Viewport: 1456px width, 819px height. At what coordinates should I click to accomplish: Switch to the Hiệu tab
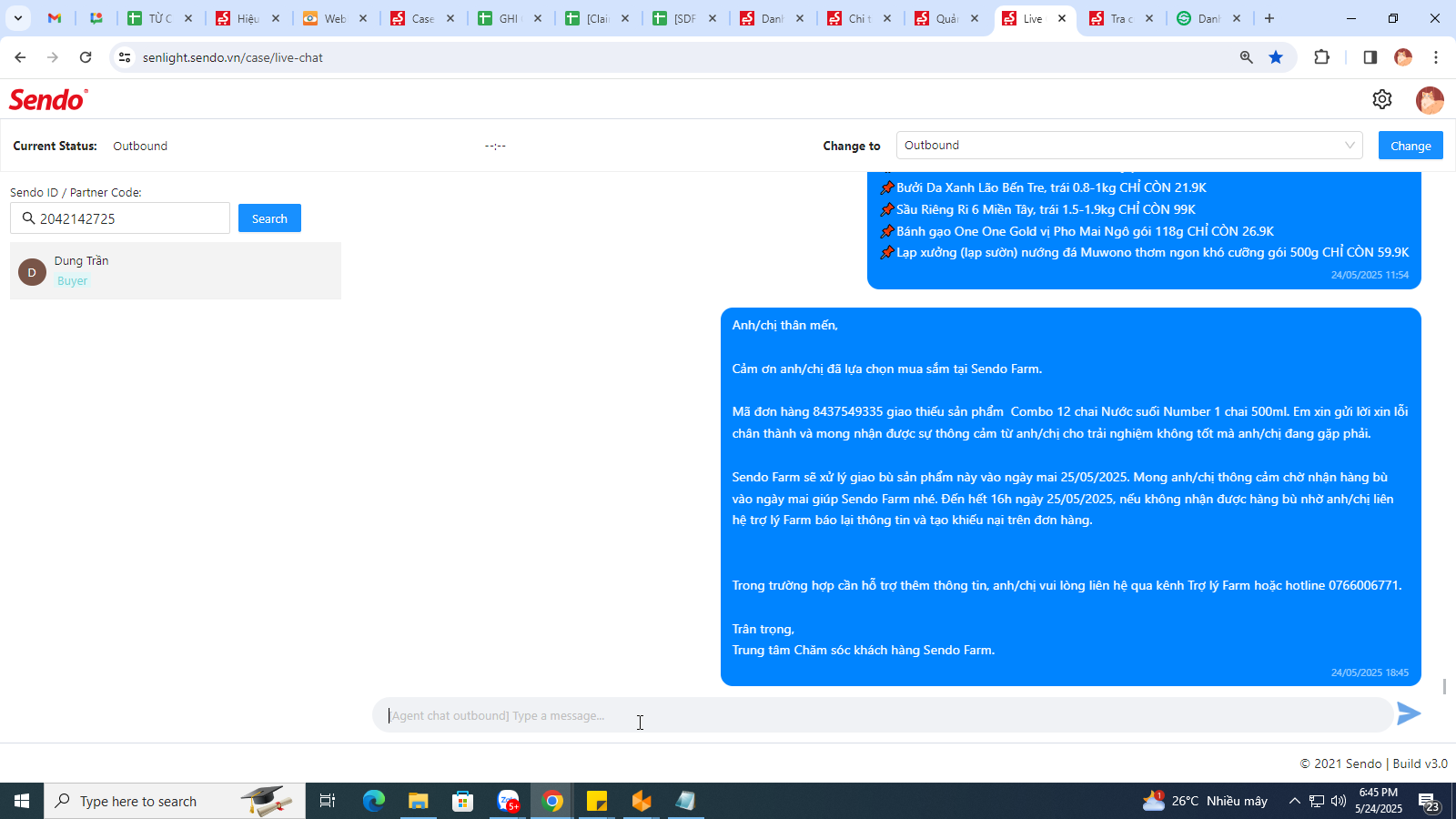pyautogui.click(x=248, y=18)
